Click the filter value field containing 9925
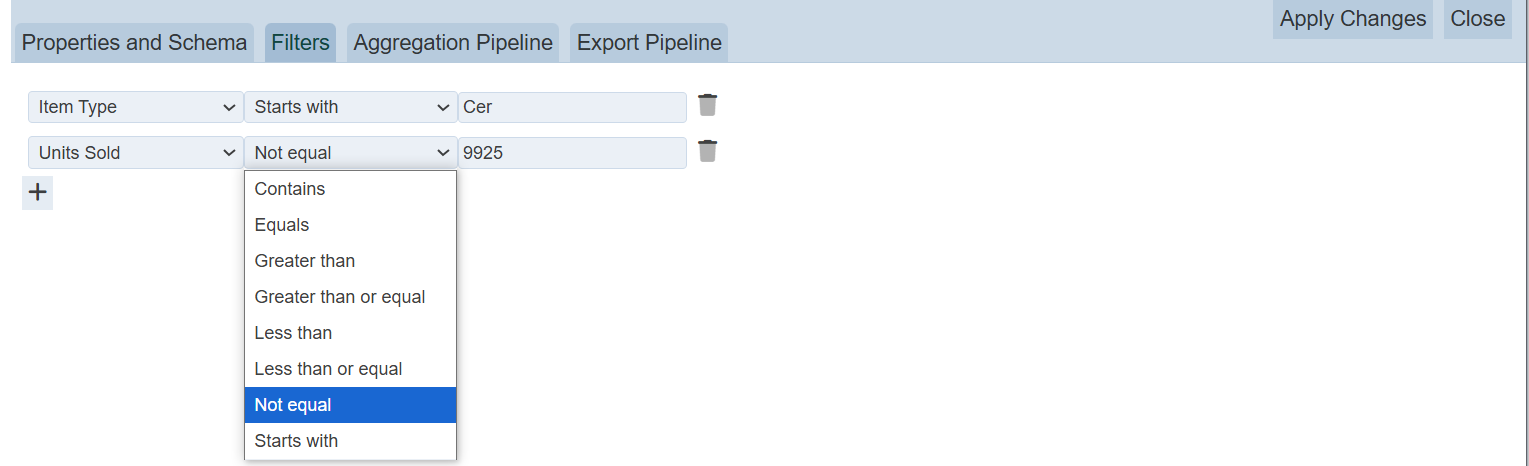Screen dimensions: 1529x466 coord(572,153)
